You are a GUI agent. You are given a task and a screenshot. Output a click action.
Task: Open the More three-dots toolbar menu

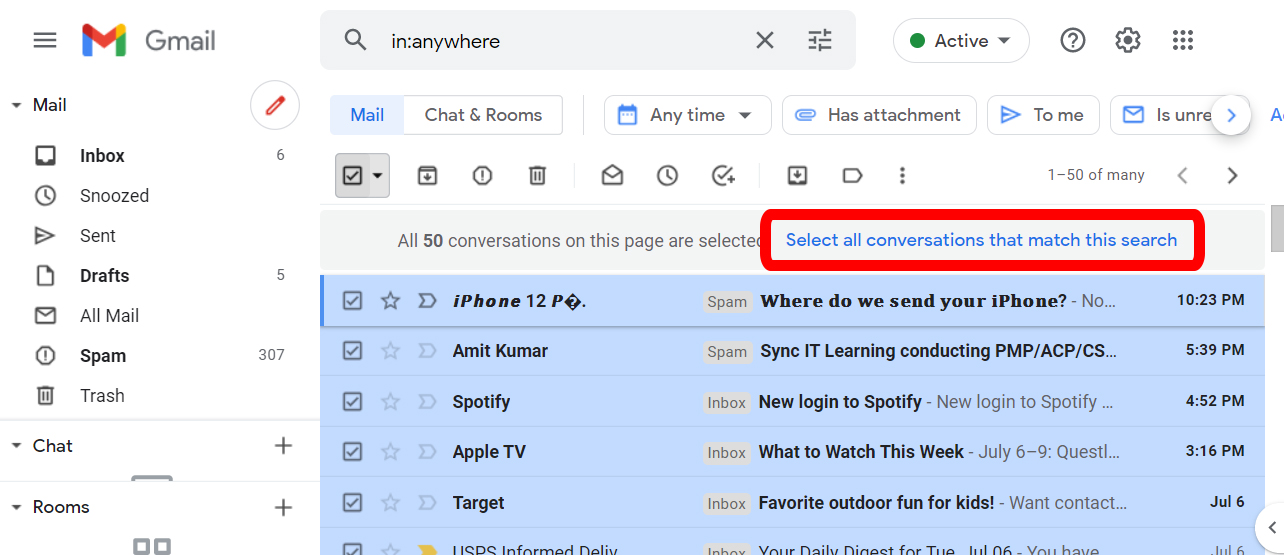[902, 175]
